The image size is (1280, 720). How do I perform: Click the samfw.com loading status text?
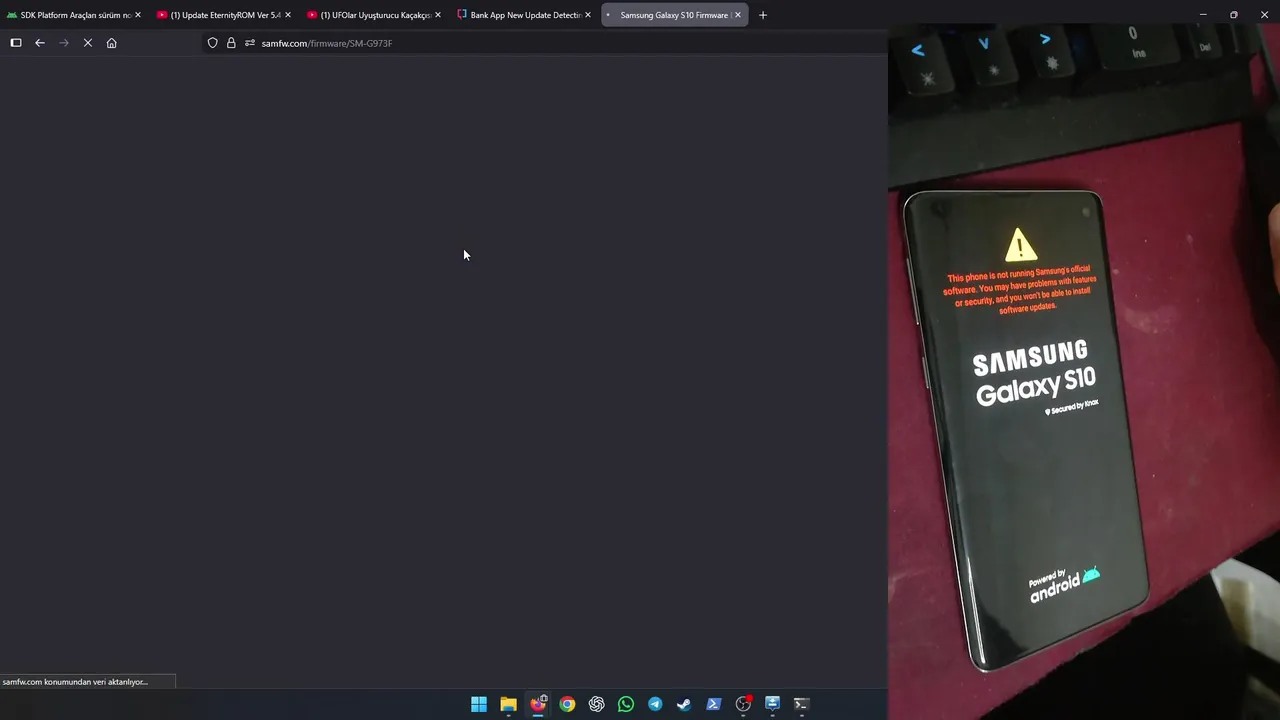pos(75,682)
